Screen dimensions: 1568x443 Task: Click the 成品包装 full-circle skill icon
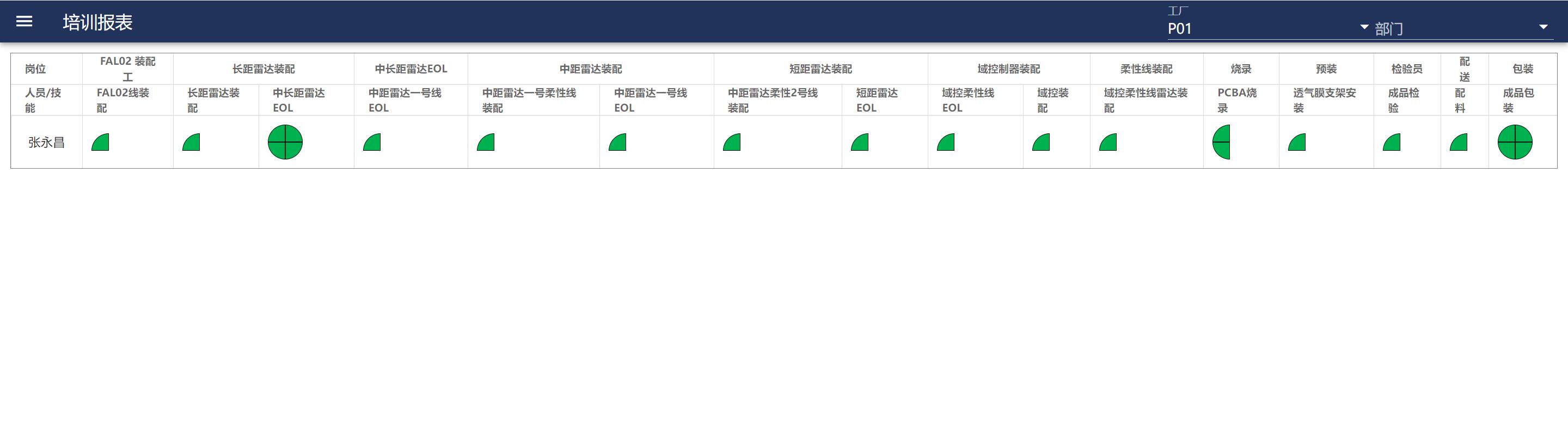[x=1515, y=142]
